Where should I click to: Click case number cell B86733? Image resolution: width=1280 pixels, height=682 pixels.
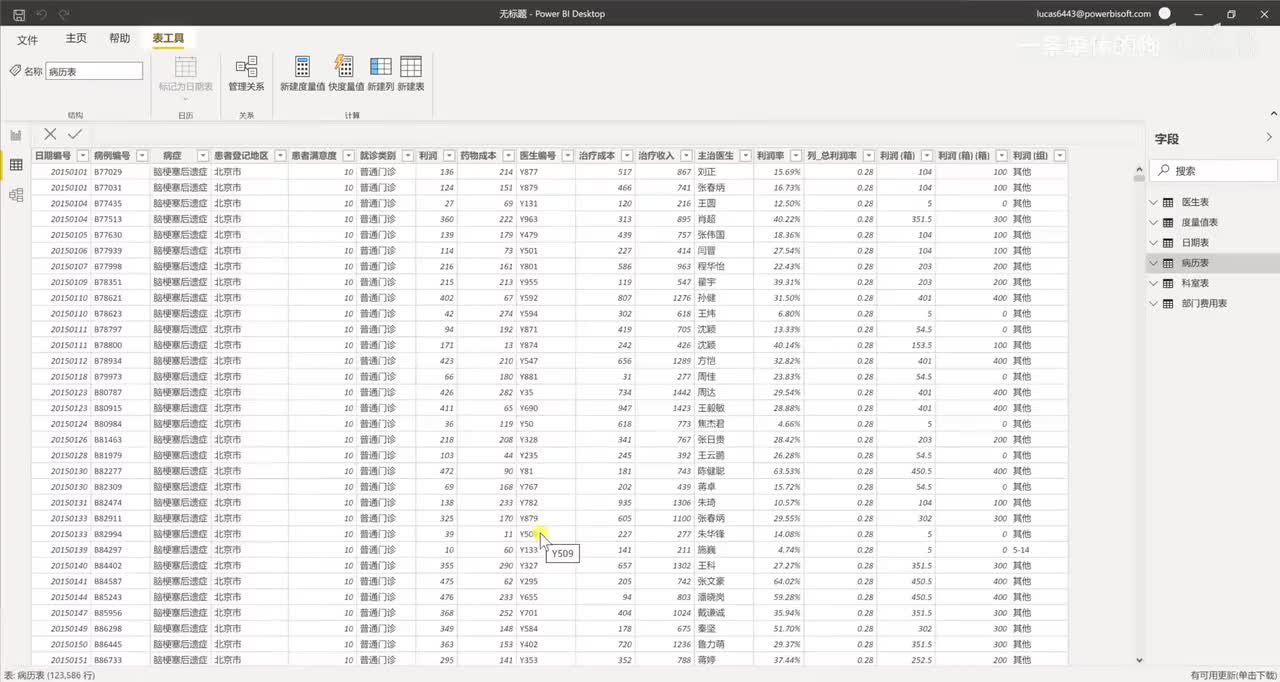108,660
